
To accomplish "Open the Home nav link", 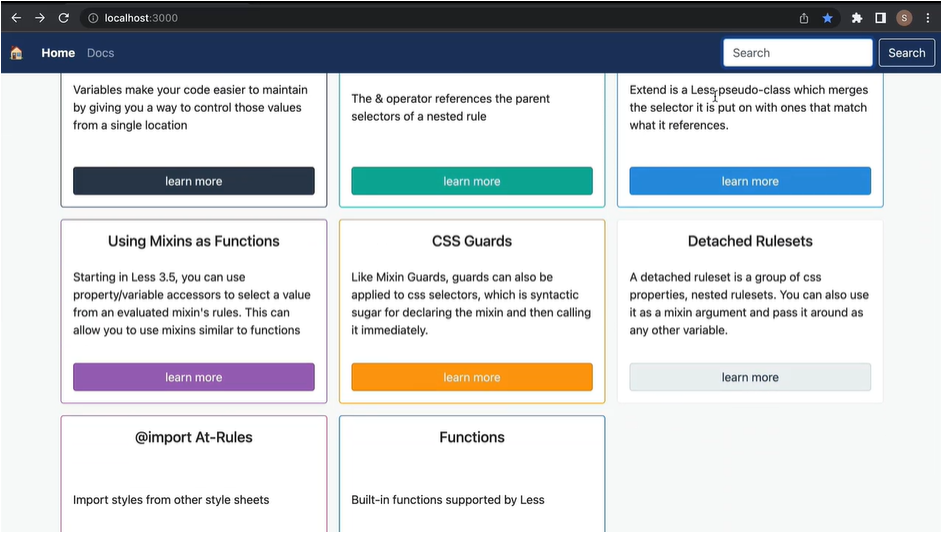I will click(58, 53).
